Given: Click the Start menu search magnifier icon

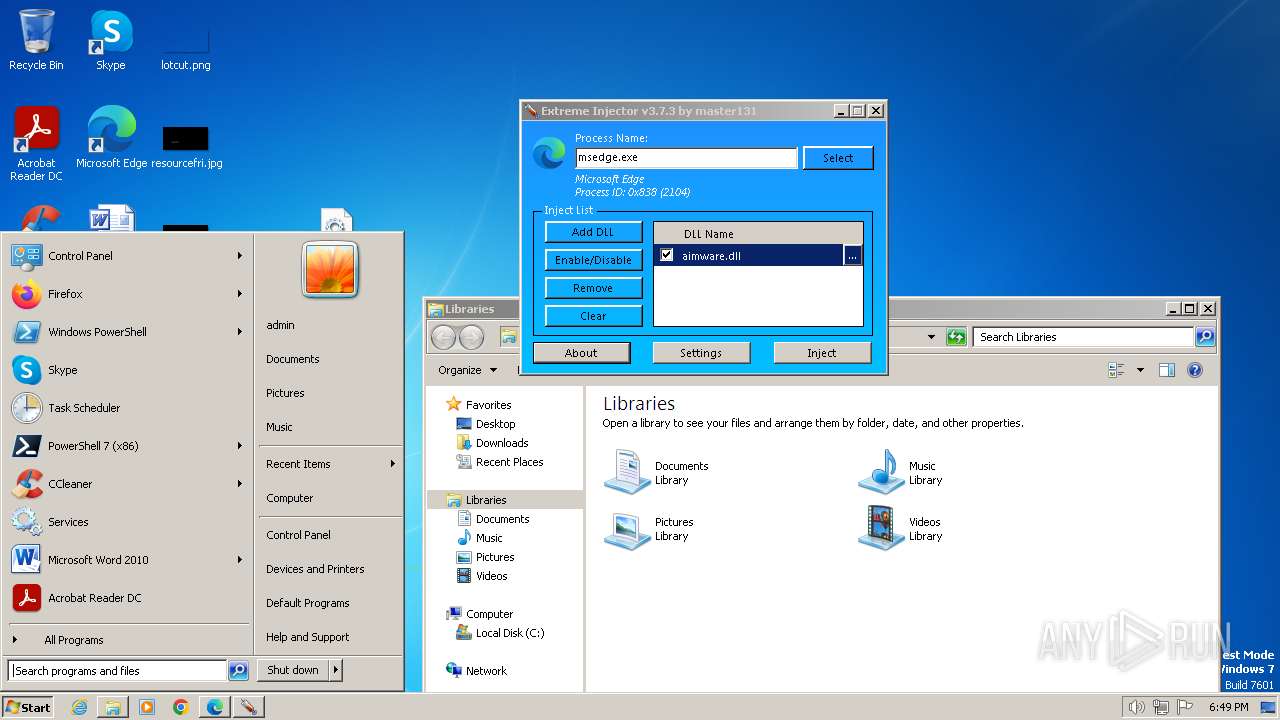Looking at the screenshot, I should coord(238,671).
